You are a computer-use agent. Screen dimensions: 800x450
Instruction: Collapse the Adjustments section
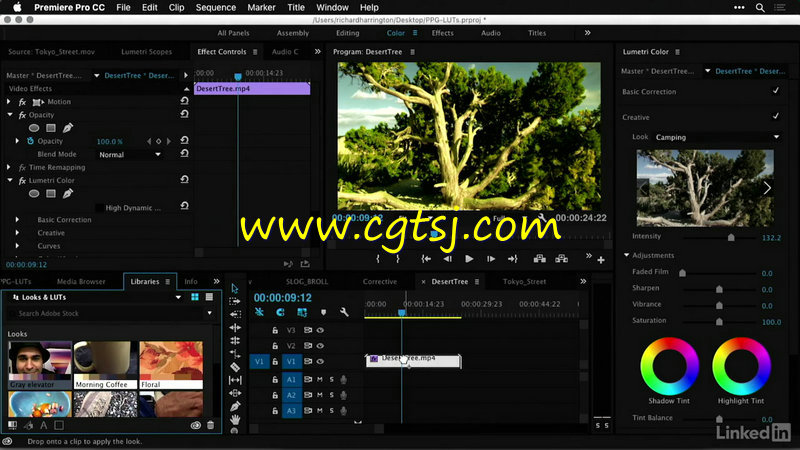click(x=627, y=255)
